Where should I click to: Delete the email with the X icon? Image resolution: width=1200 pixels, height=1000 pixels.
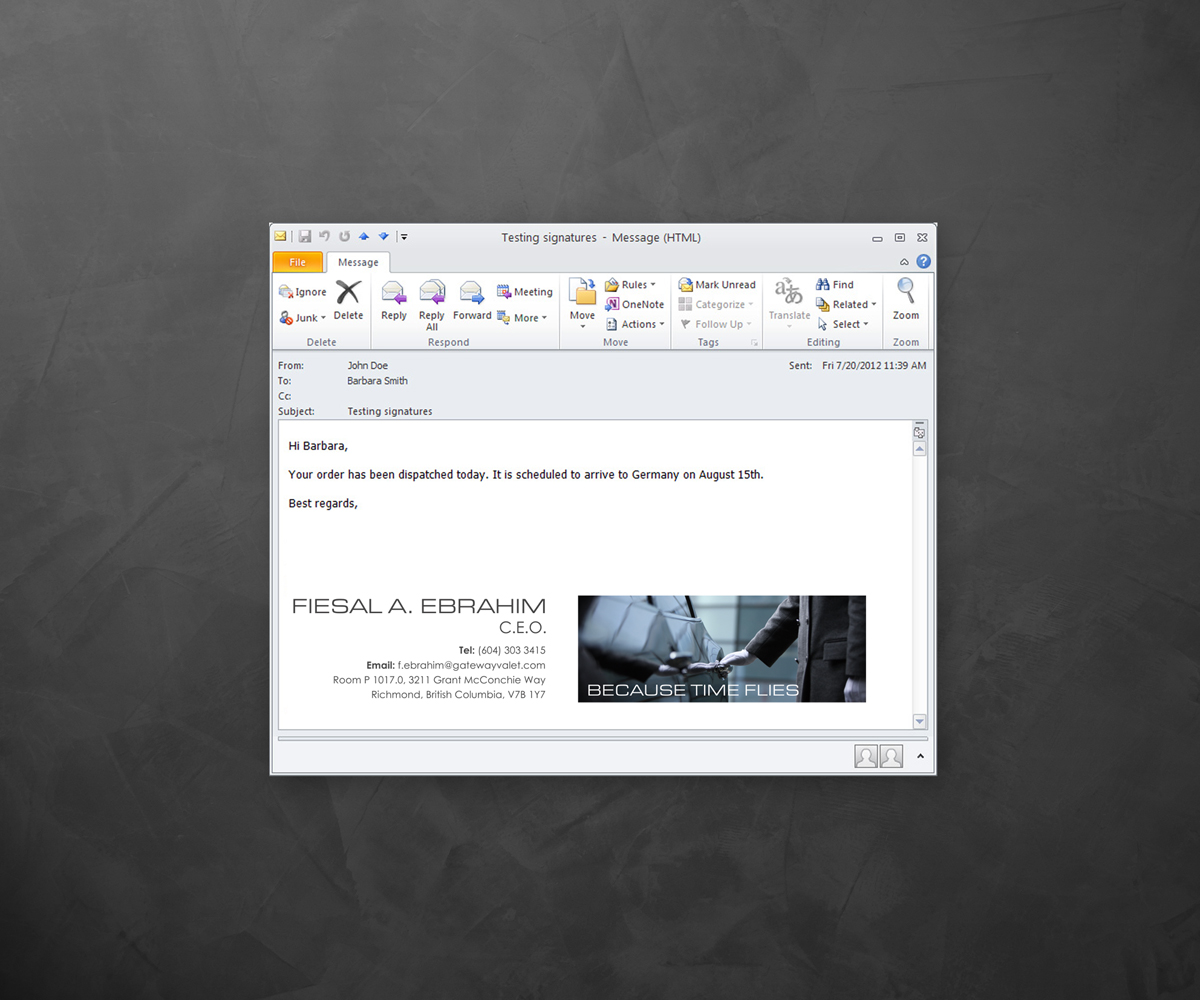pyautogui.click(x=348, y=293)
